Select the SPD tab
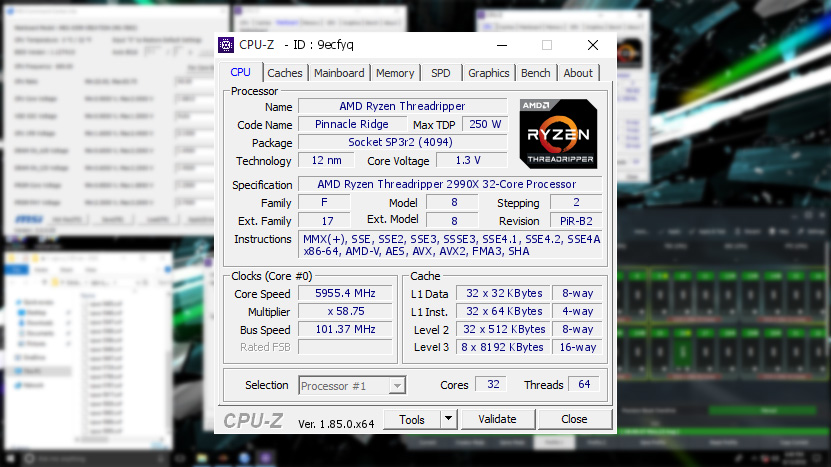This screenshot has height=467, width=831. click(440, 73)
